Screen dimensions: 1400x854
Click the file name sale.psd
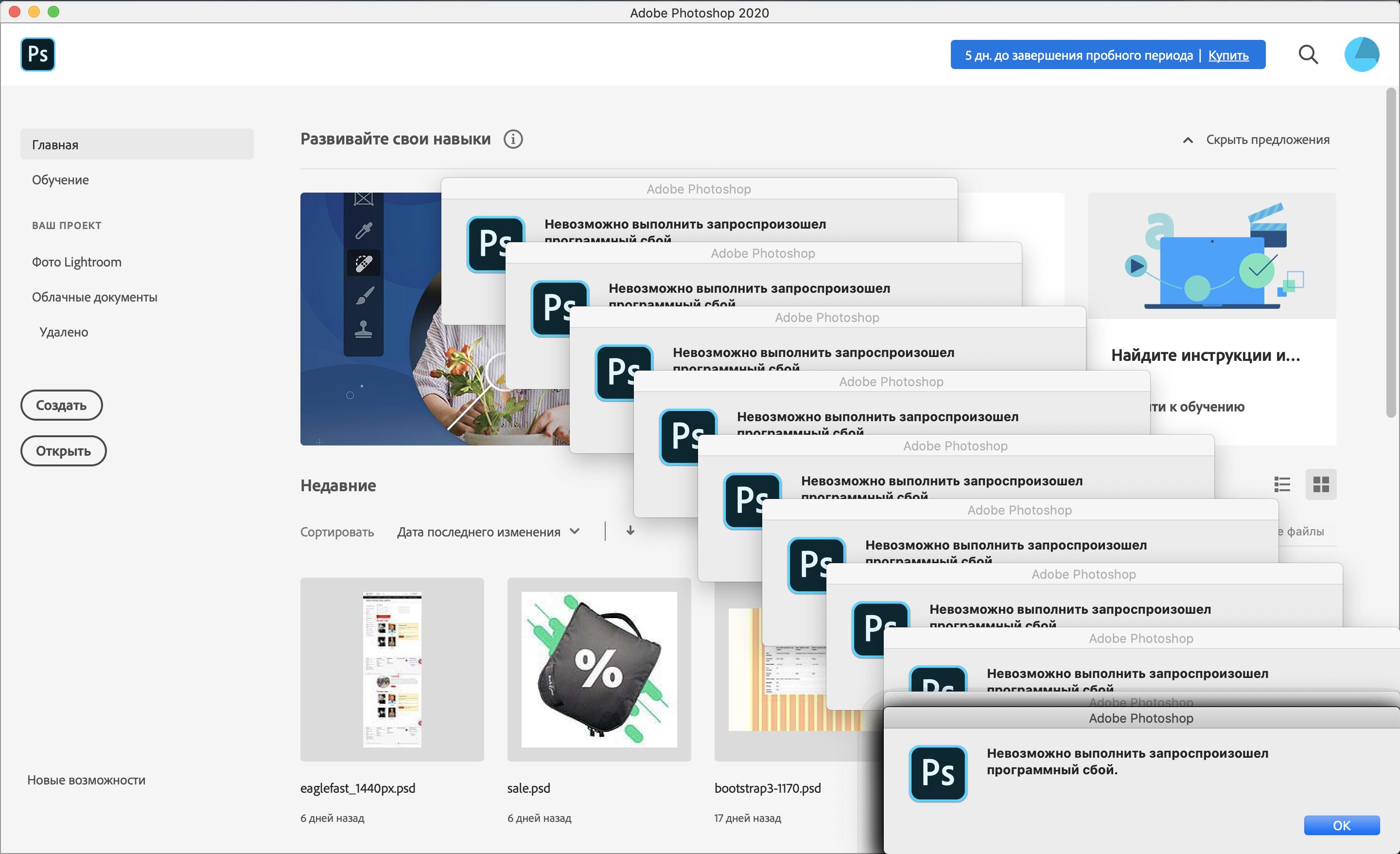pyautogui.click(x=528, y=788)
